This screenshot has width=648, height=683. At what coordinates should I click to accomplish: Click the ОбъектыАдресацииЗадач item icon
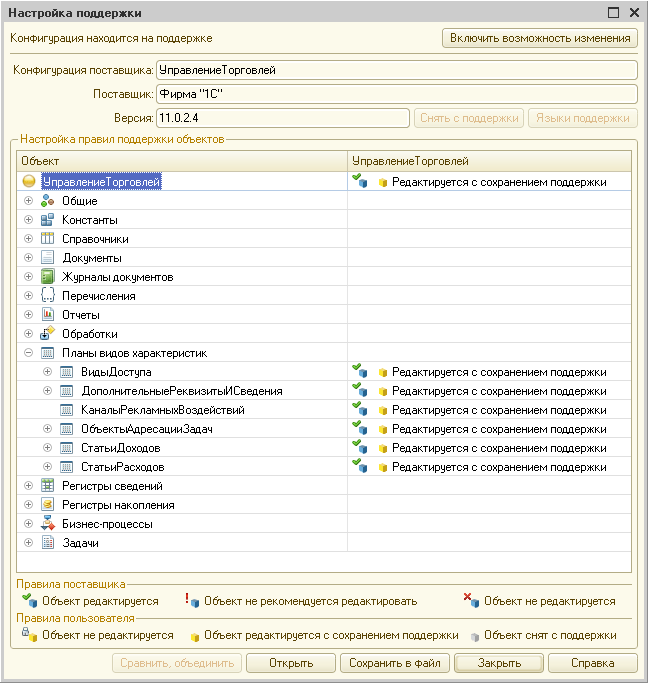(x=66, y=429)
